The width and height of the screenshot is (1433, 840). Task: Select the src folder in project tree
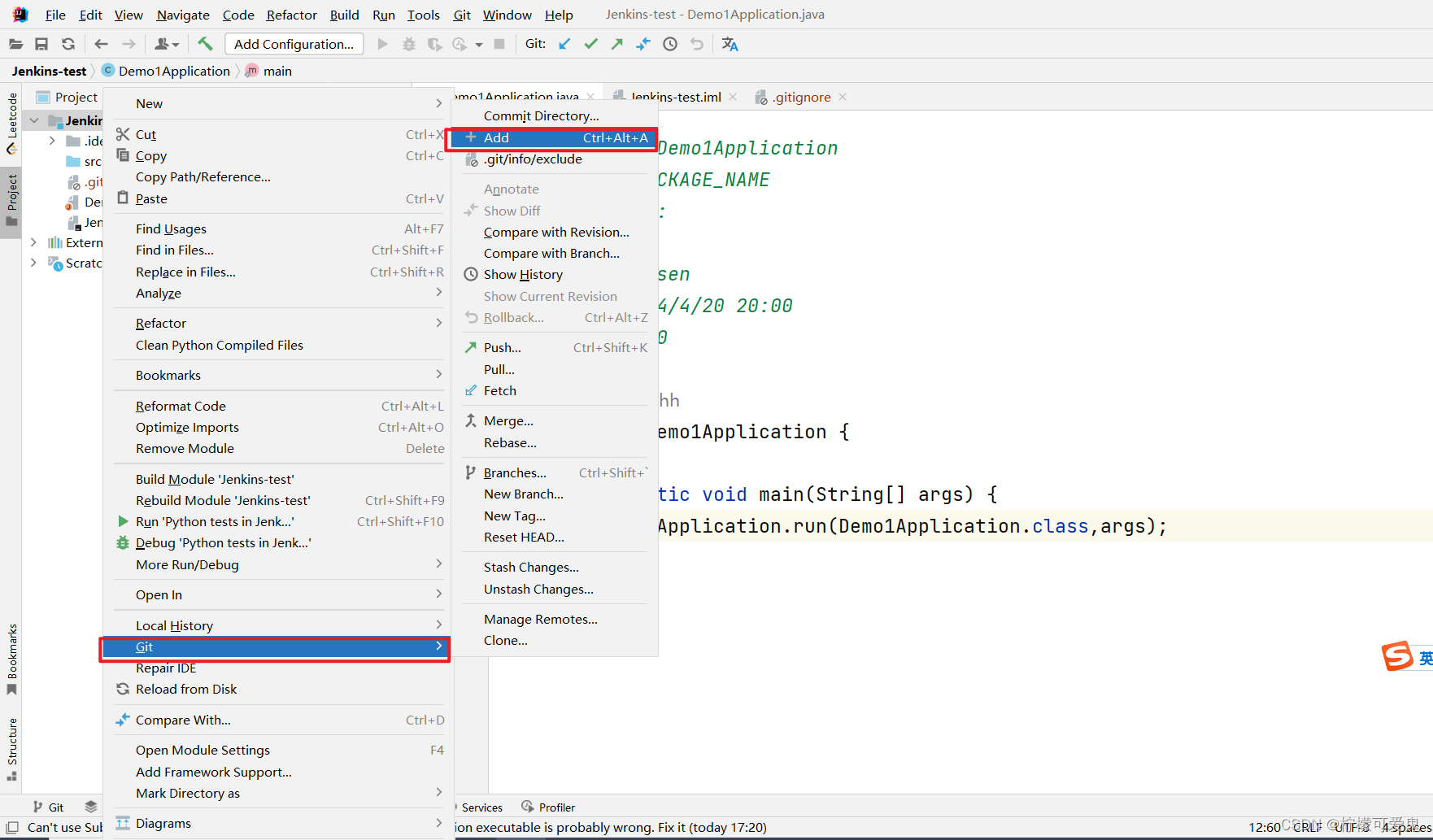(x=84, y=161)
